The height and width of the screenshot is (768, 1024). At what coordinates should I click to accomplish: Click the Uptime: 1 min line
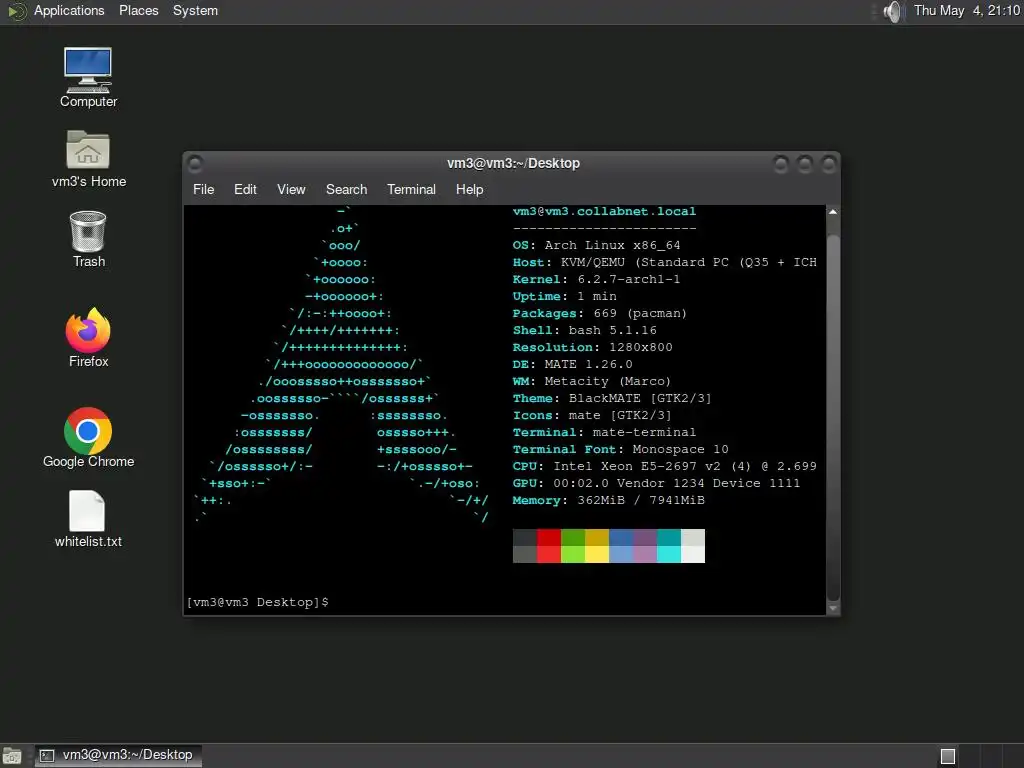[564, 296]
